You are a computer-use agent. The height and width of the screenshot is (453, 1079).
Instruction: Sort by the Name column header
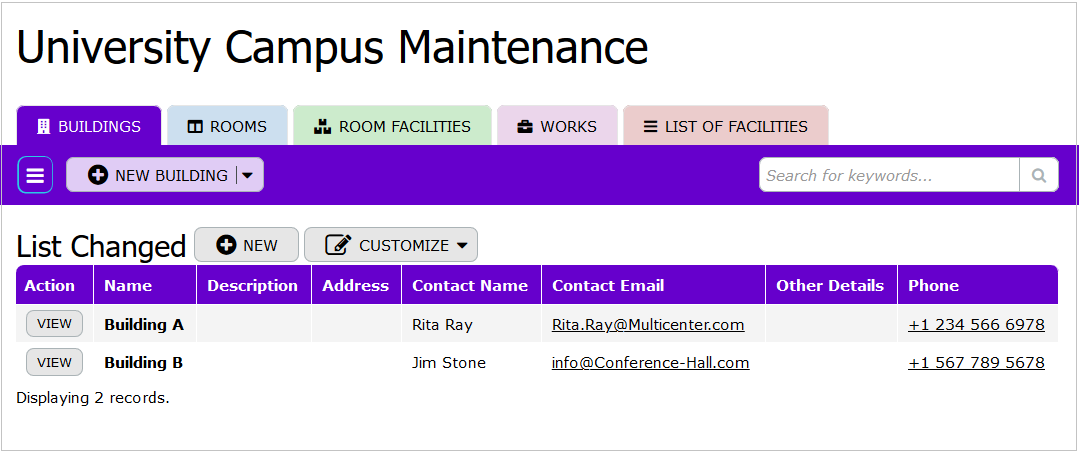[x=128, y=285]
